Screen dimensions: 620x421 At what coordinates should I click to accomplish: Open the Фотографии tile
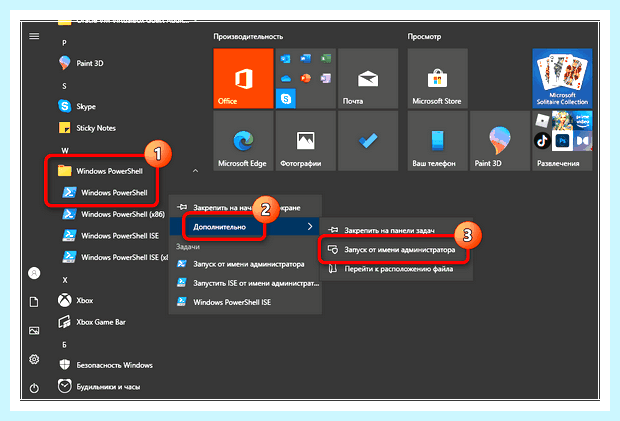[306, 141]
